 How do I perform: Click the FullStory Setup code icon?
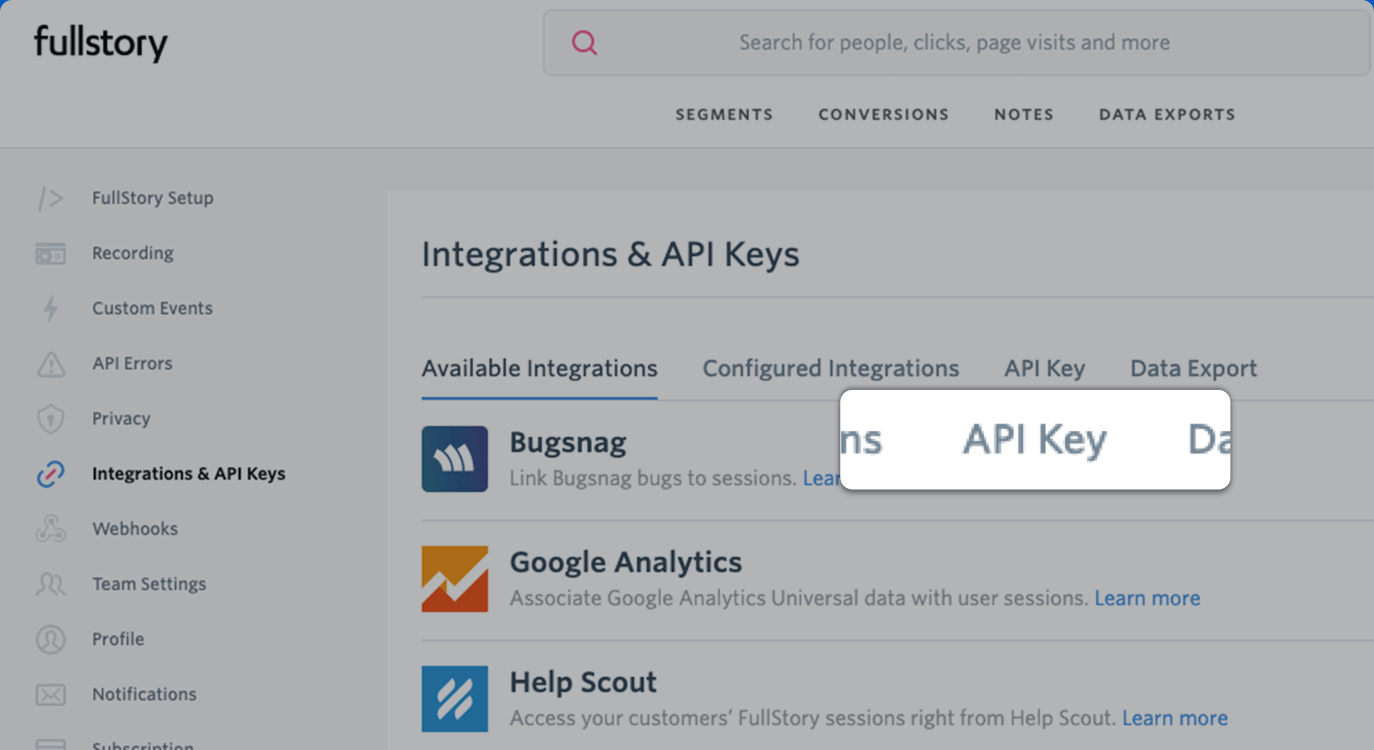click(50, 198)
